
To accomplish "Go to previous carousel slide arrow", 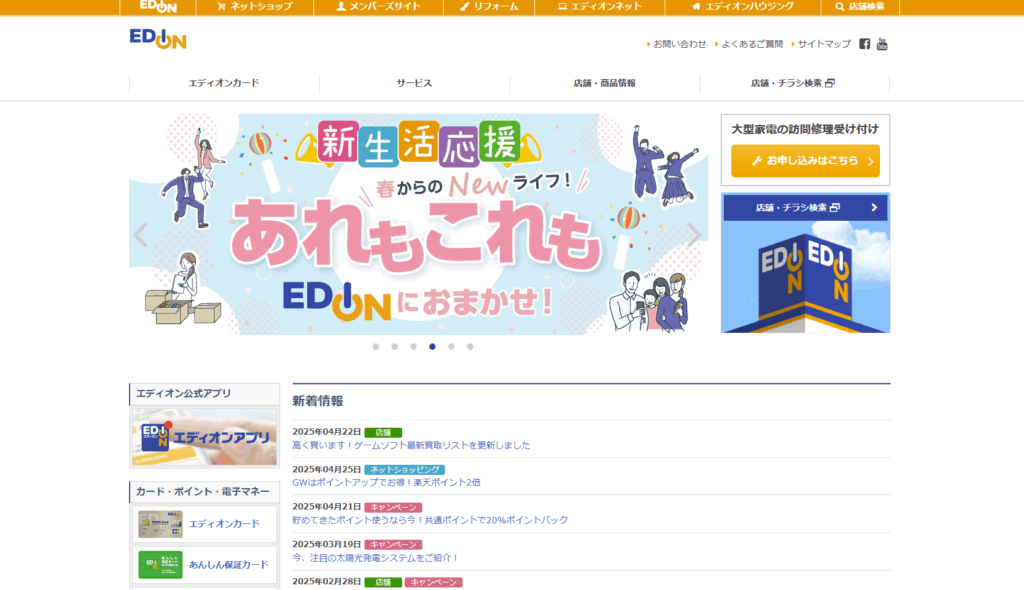I will [x=140, y=235].
